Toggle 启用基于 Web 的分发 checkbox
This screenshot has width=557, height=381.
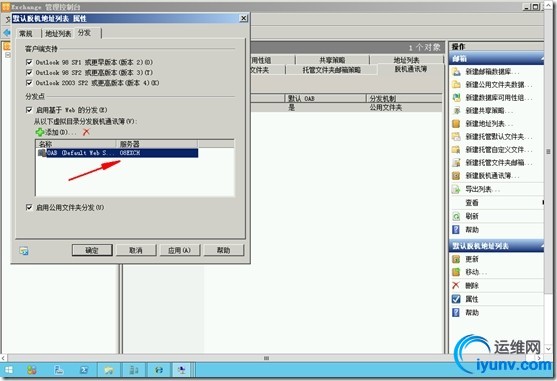pos(29,110)
